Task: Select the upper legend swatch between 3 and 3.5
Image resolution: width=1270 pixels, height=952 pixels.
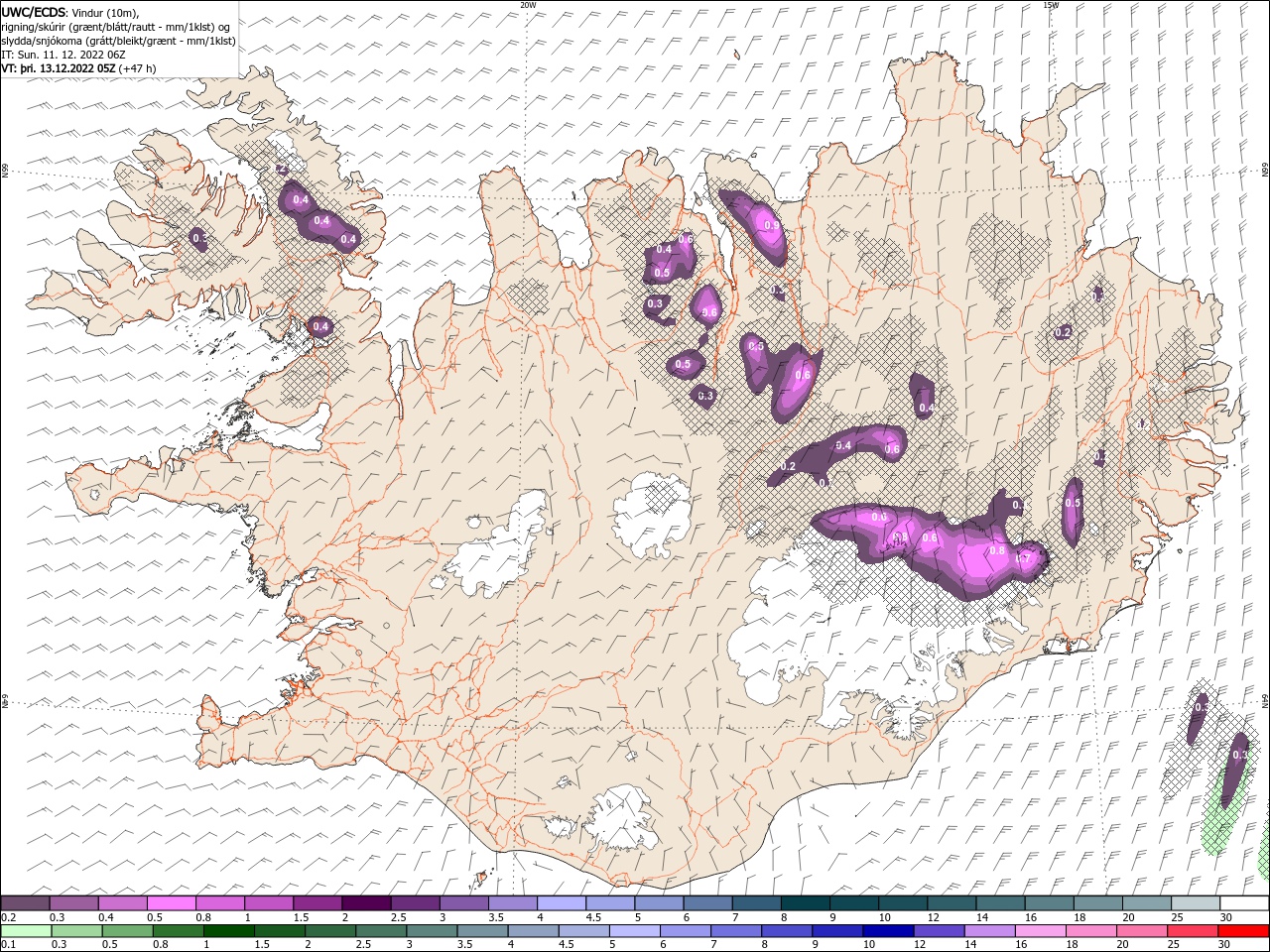Action: tap(463, 903)
